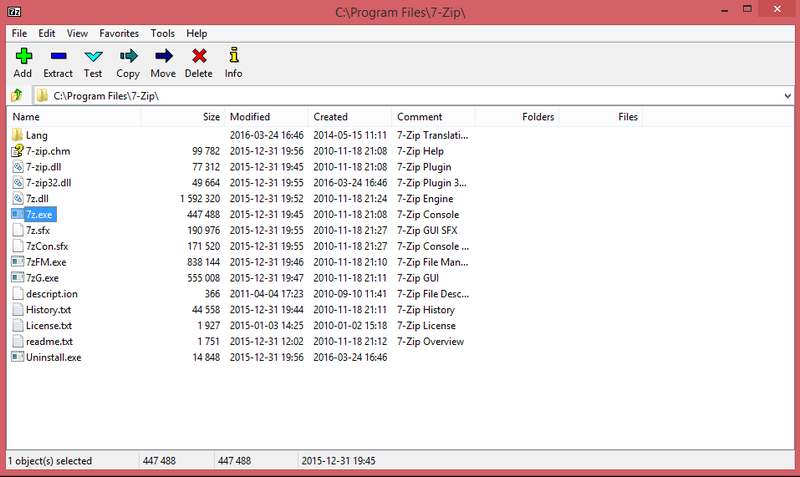This screenshot has height=477, width=800.
Task: Click the 7-Zip License comment
Action: tap(427, 325)
